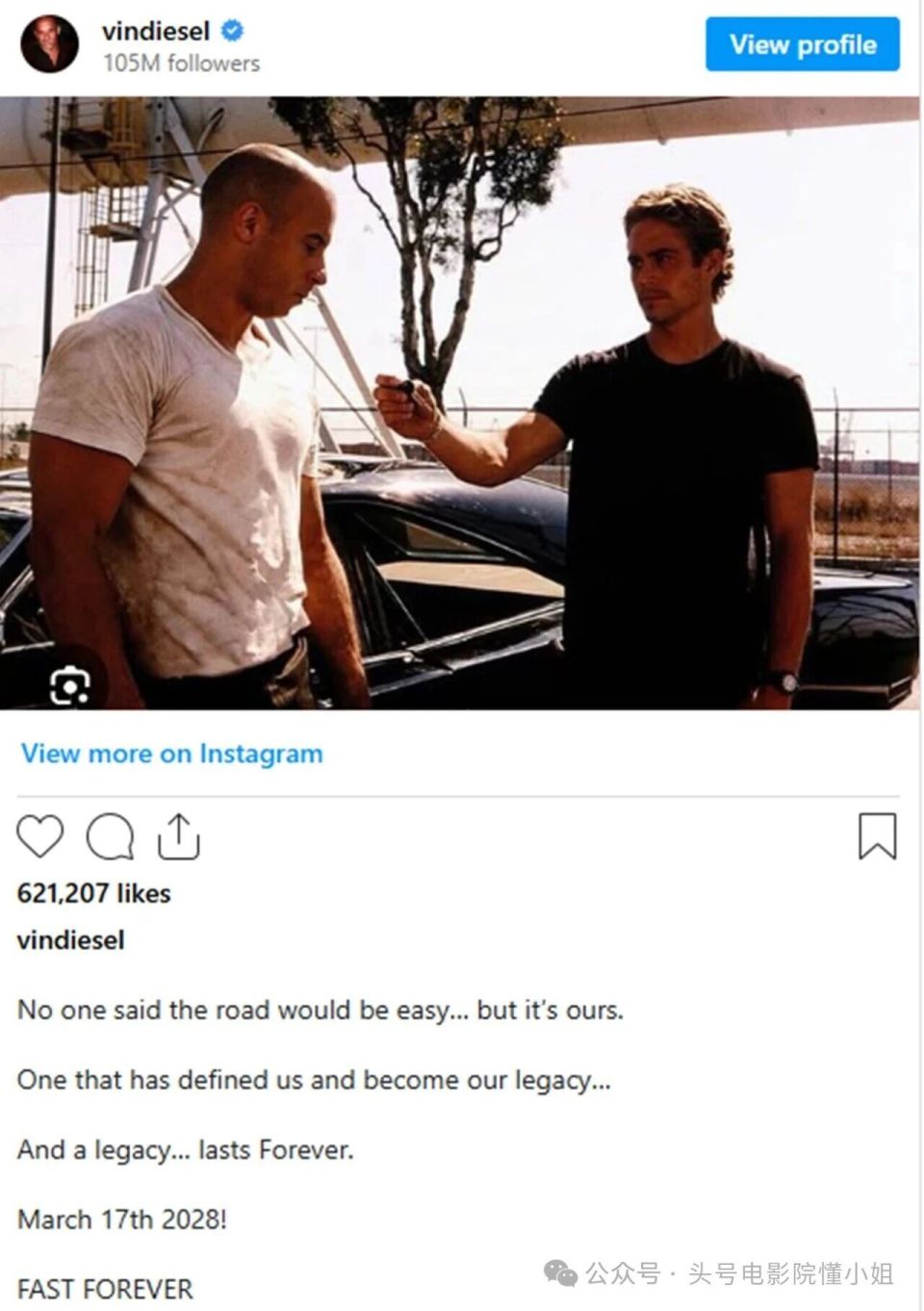Image resolution: width=924 pixels, height=1311 pixels.
Task: View who liked via 621,207 likes
Action: [x=94, y=893]
